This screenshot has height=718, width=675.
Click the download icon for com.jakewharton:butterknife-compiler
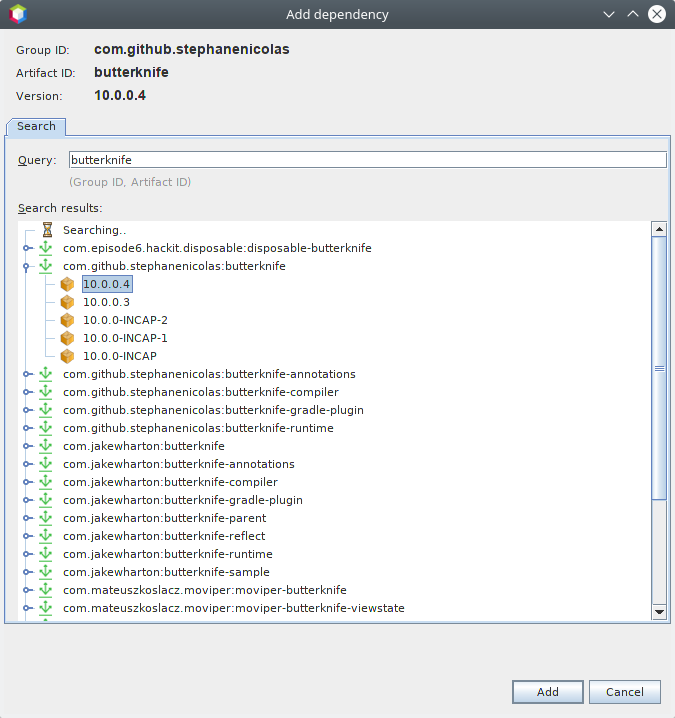coord(45,482)
